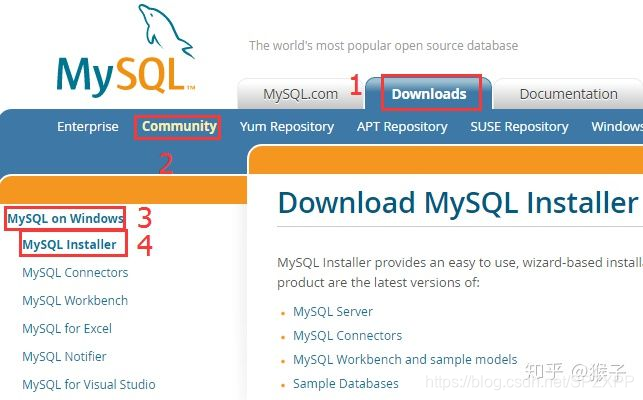
Task: Select Enterprise in the blue navigation bar
Action: pyautogui.click(x=88, y=126)
